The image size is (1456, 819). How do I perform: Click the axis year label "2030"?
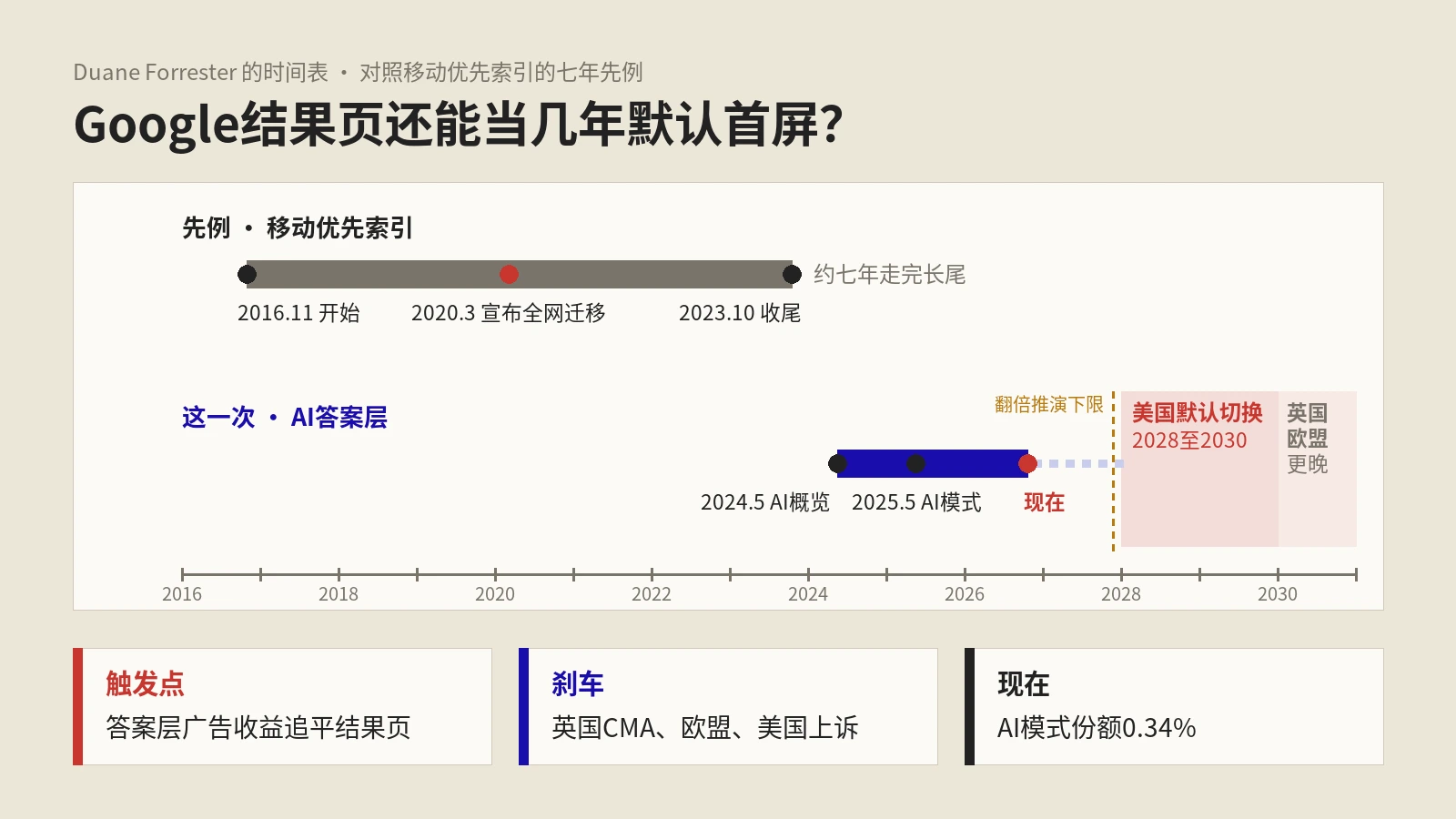[x=1278, y=594]
